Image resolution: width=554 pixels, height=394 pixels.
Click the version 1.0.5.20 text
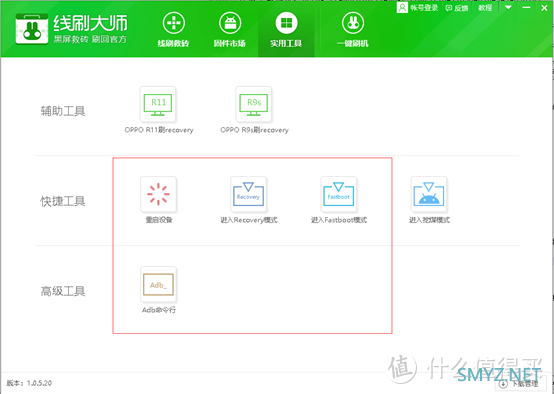(x=29, y=383)
